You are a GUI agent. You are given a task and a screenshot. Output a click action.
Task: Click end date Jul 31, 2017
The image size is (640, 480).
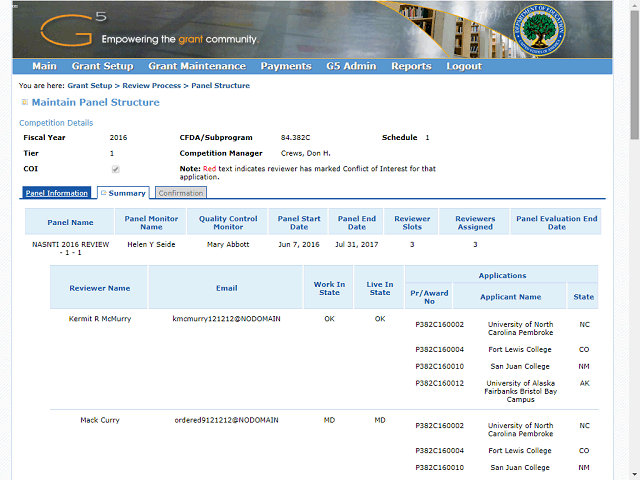pos(357,244)
